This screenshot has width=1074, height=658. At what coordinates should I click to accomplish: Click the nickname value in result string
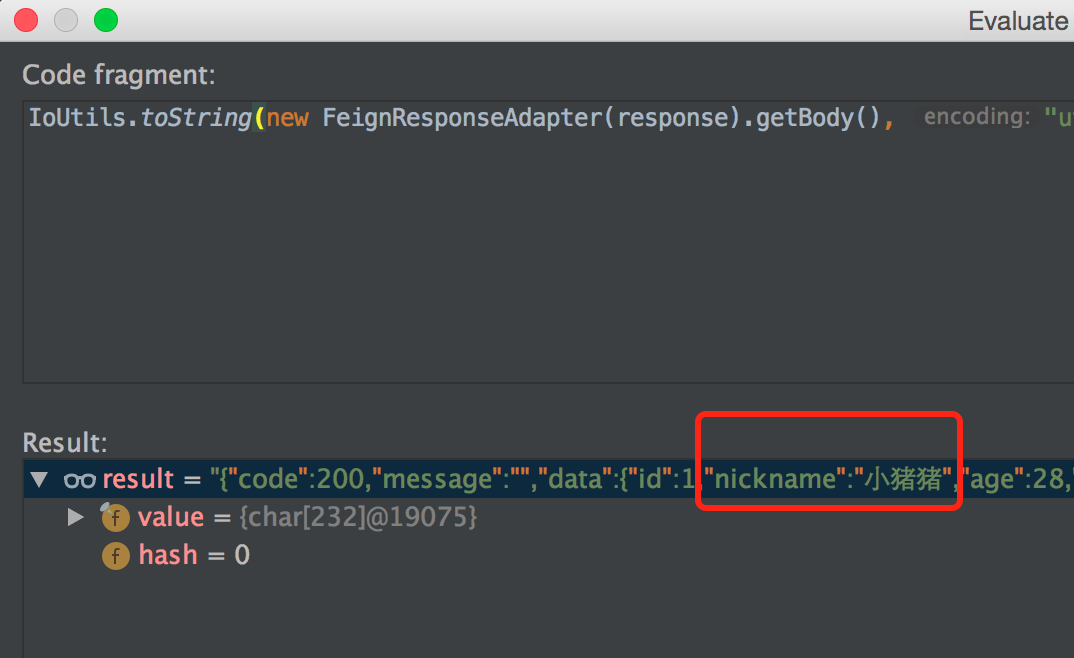(x=902, y=479)
